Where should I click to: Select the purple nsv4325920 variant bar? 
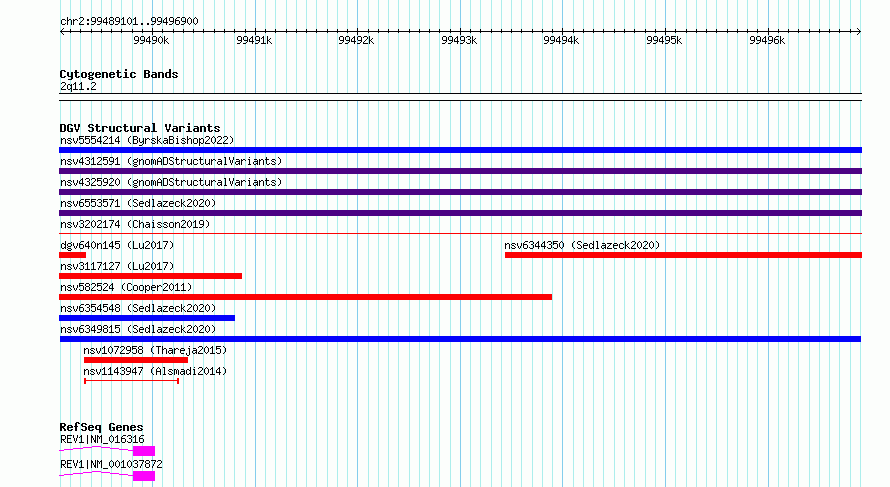click(460, 192)
